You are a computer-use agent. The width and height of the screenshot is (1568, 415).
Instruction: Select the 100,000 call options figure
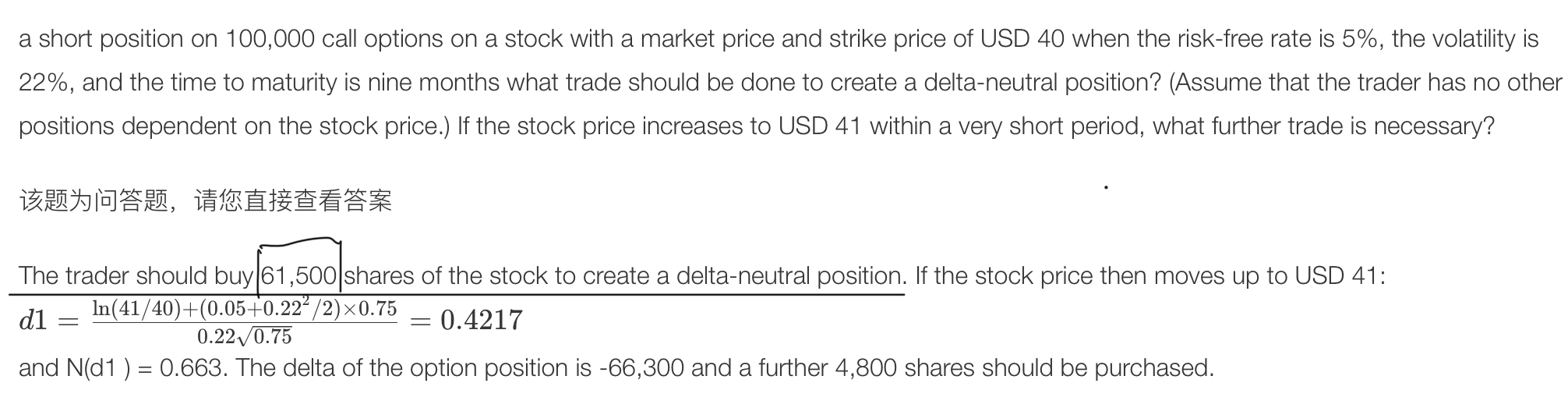pos(270,39)
